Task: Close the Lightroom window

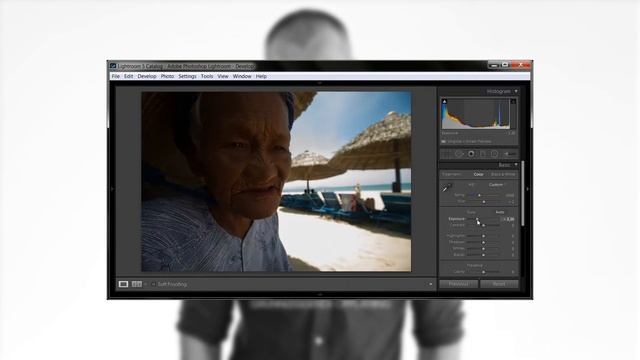Action: coord(520,65)
